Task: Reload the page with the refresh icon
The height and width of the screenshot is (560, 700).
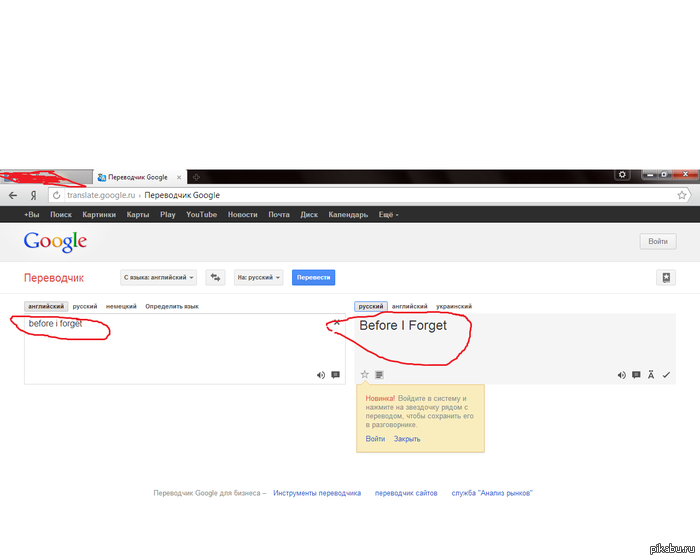Action: pyautogui.click(x=56, y=195)
